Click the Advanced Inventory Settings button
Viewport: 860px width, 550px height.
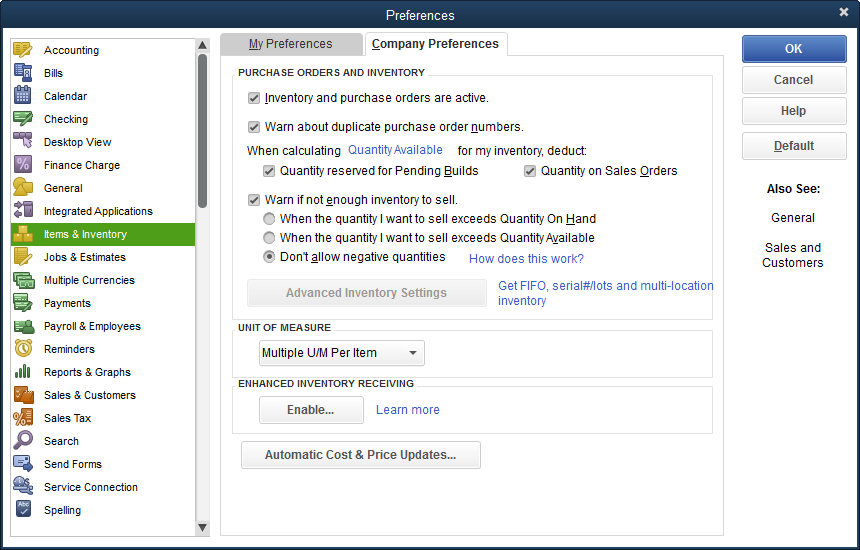366,293
